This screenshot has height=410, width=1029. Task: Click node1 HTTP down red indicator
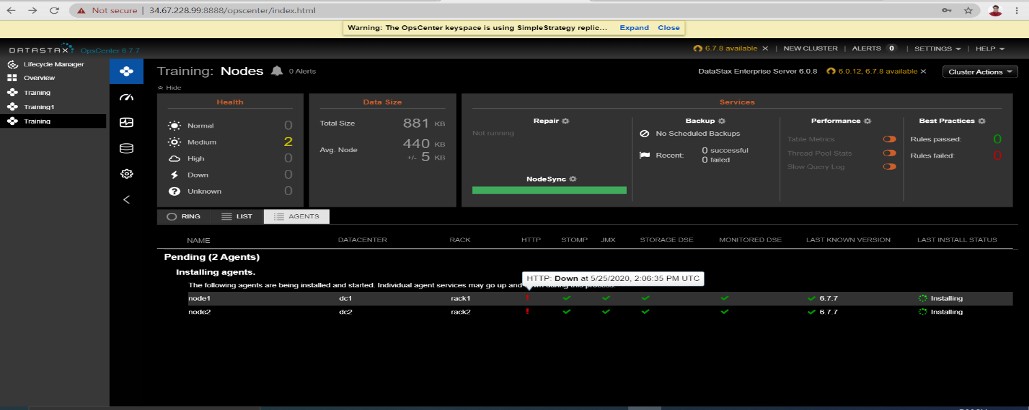click(x=527, y=298)
